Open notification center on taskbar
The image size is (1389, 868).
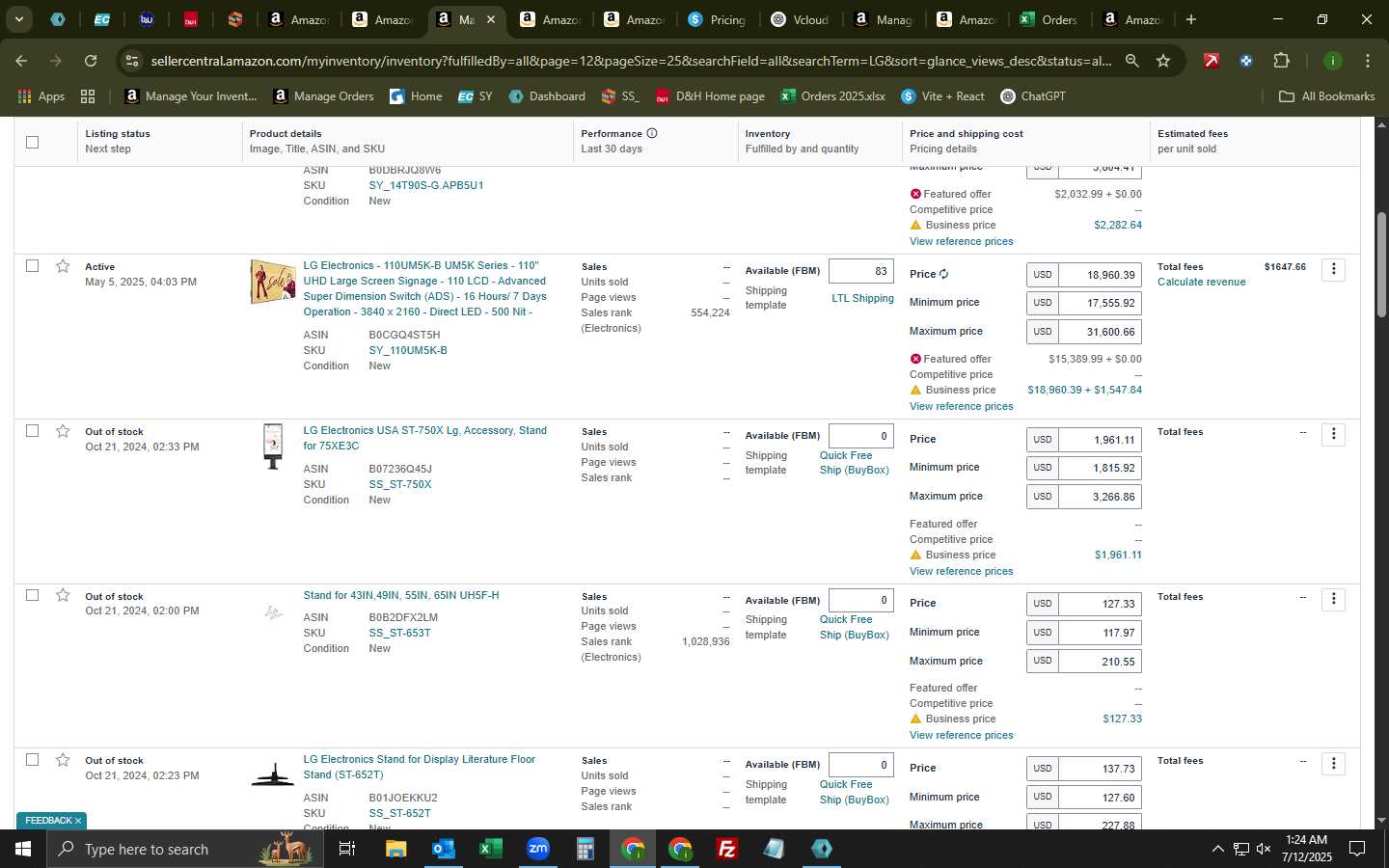pos(1356,849)
